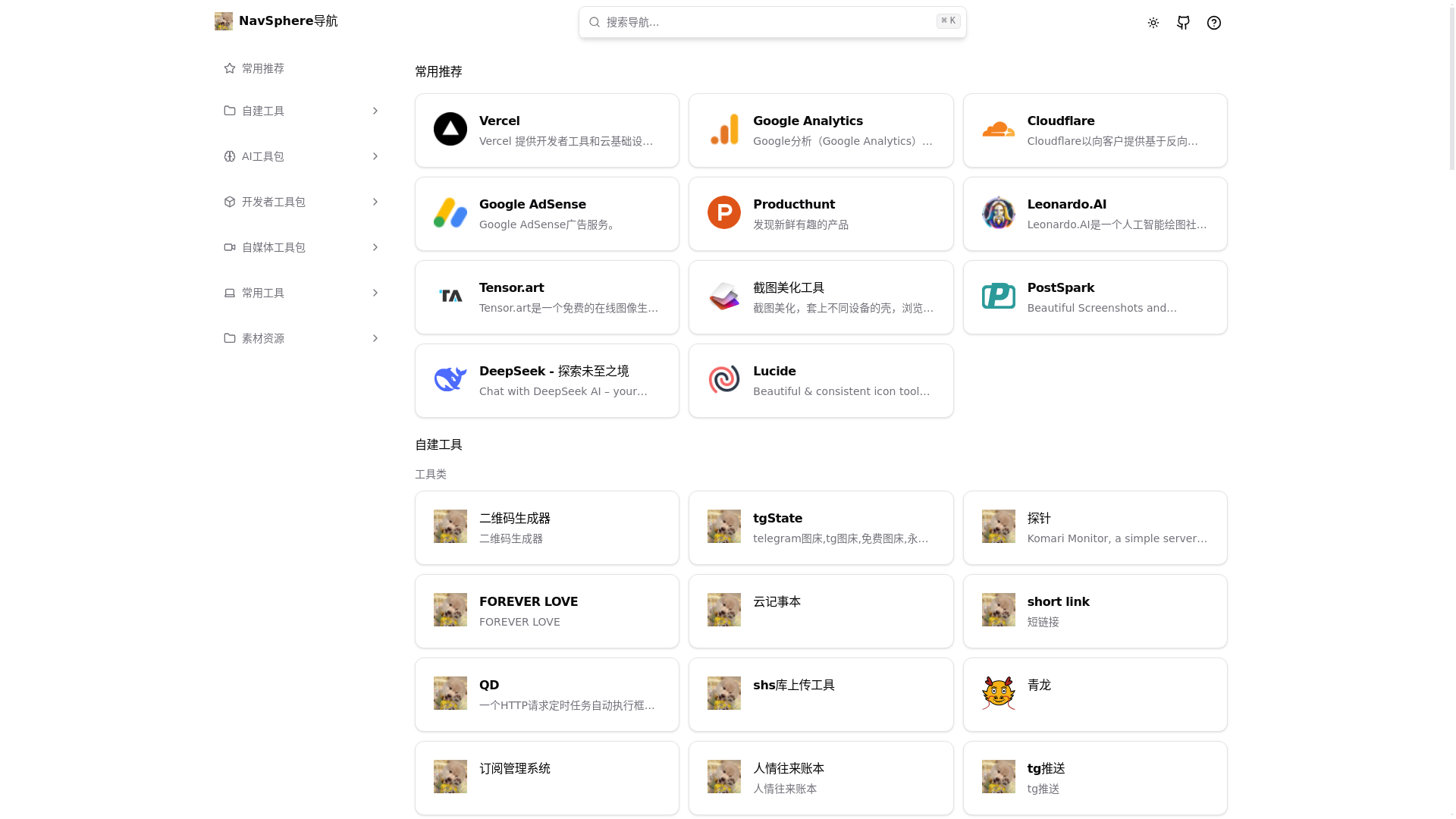Select 开发者工具包 sidebar label
Image resolution: width=1456 pixels, height=819 pixels.
coord(274,202)
